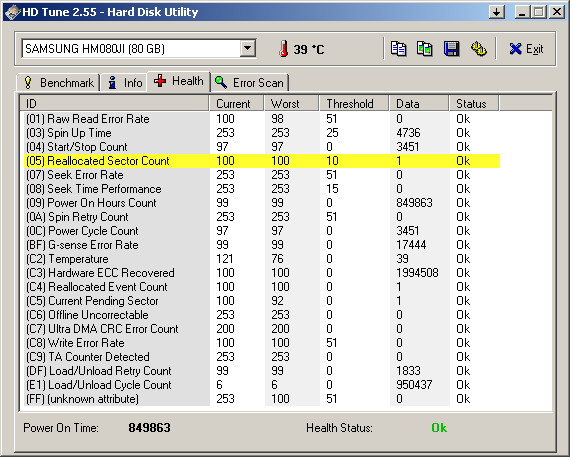Switch to the Info tab
Image resolution: width=570 pixels, height=457 pixels.
point(124,83)
